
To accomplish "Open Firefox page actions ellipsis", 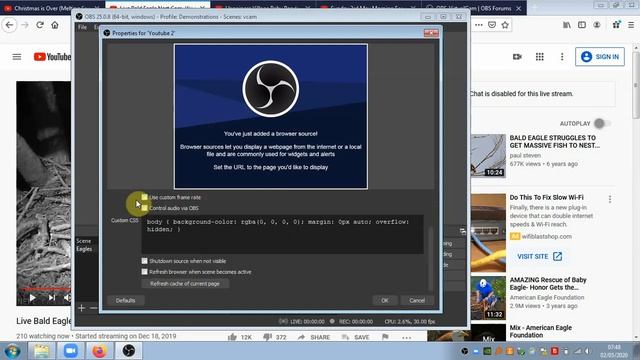I will click(x=479, y=25).
